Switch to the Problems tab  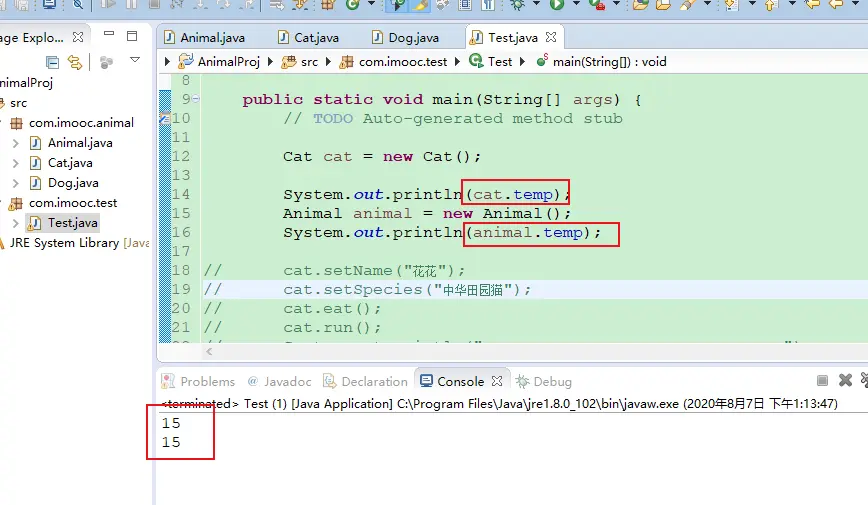coord(207,381)
